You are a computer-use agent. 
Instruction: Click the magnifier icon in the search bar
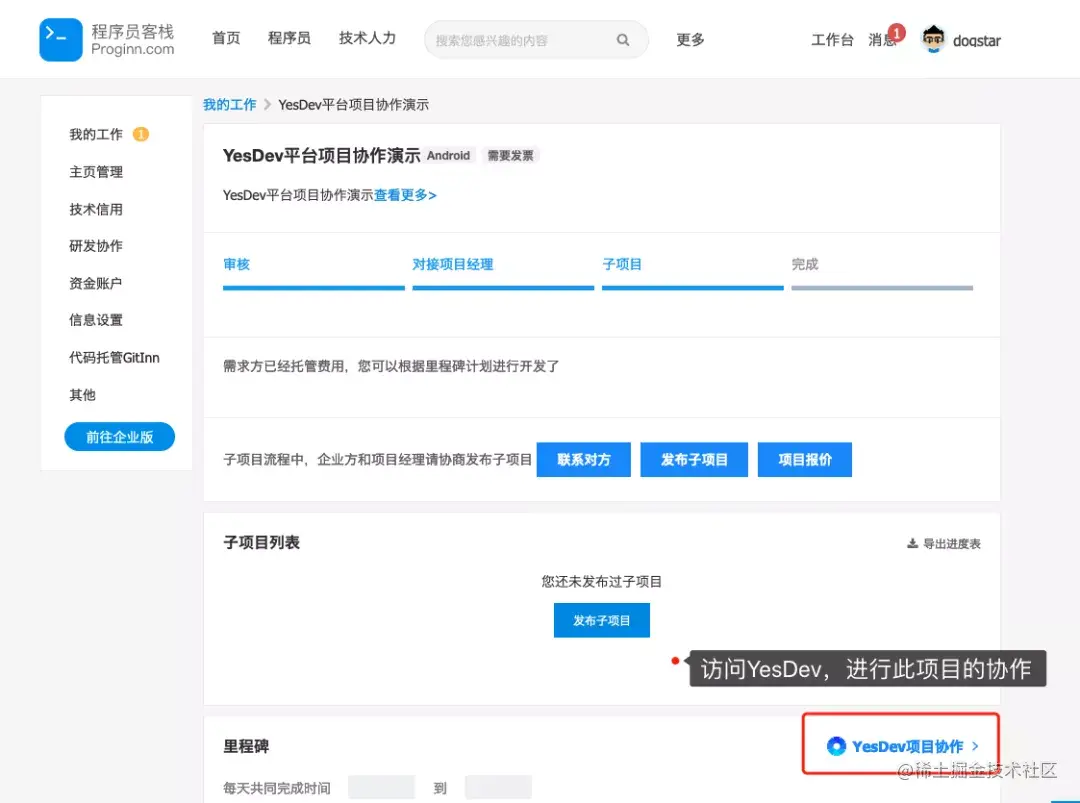click(622, 39)
